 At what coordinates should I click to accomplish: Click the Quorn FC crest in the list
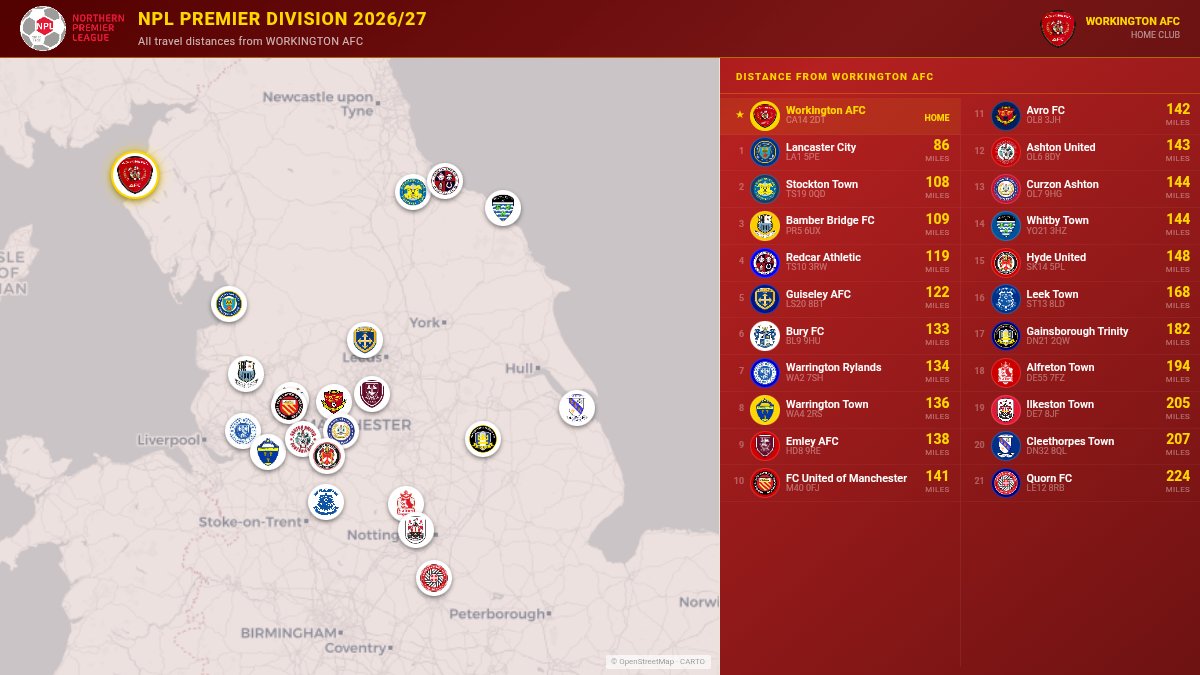point(1006,483)
